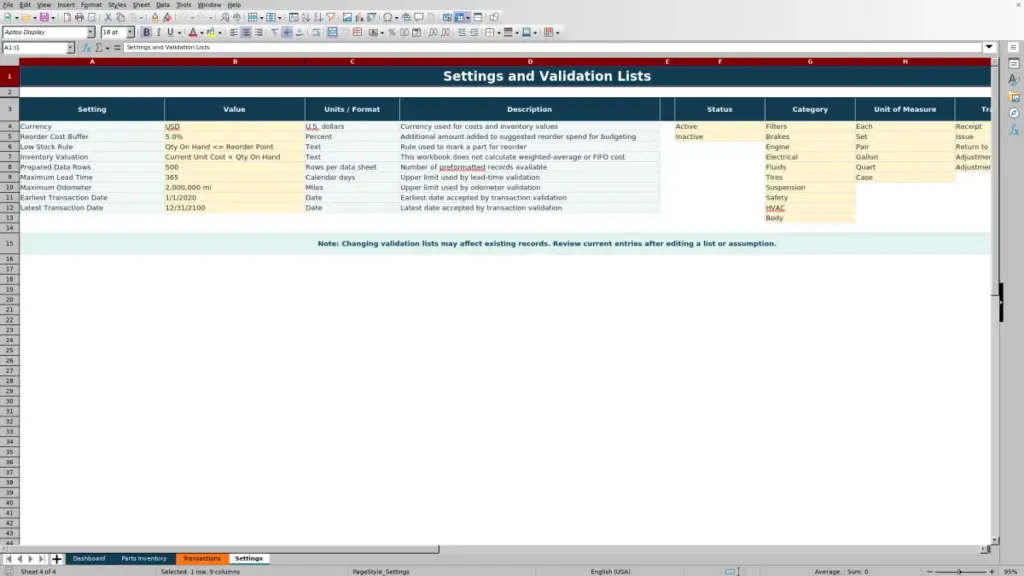Click the zoom in plus button
Image resolution: width=1024 pixels, height=576 pixels.
pyautogui.click(x=992, y=571)
